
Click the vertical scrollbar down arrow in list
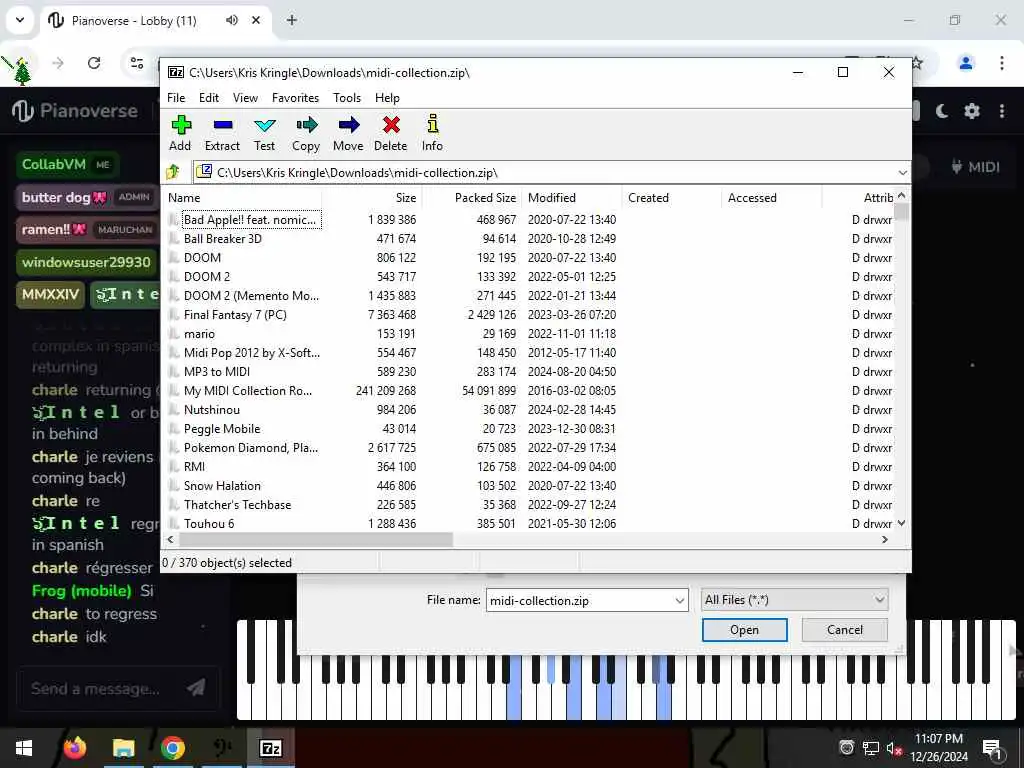pos(901,523)
